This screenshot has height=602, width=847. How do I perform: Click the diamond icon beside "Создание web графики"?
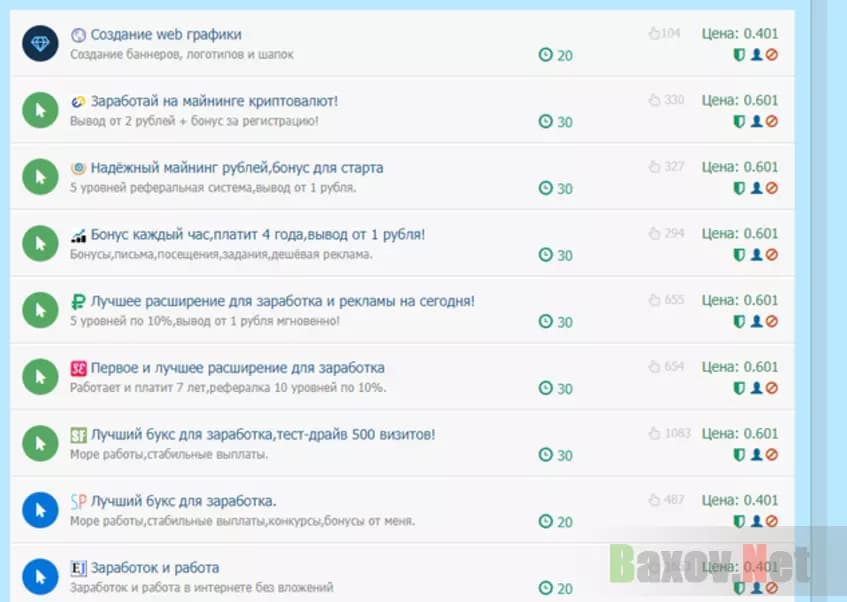38,43
